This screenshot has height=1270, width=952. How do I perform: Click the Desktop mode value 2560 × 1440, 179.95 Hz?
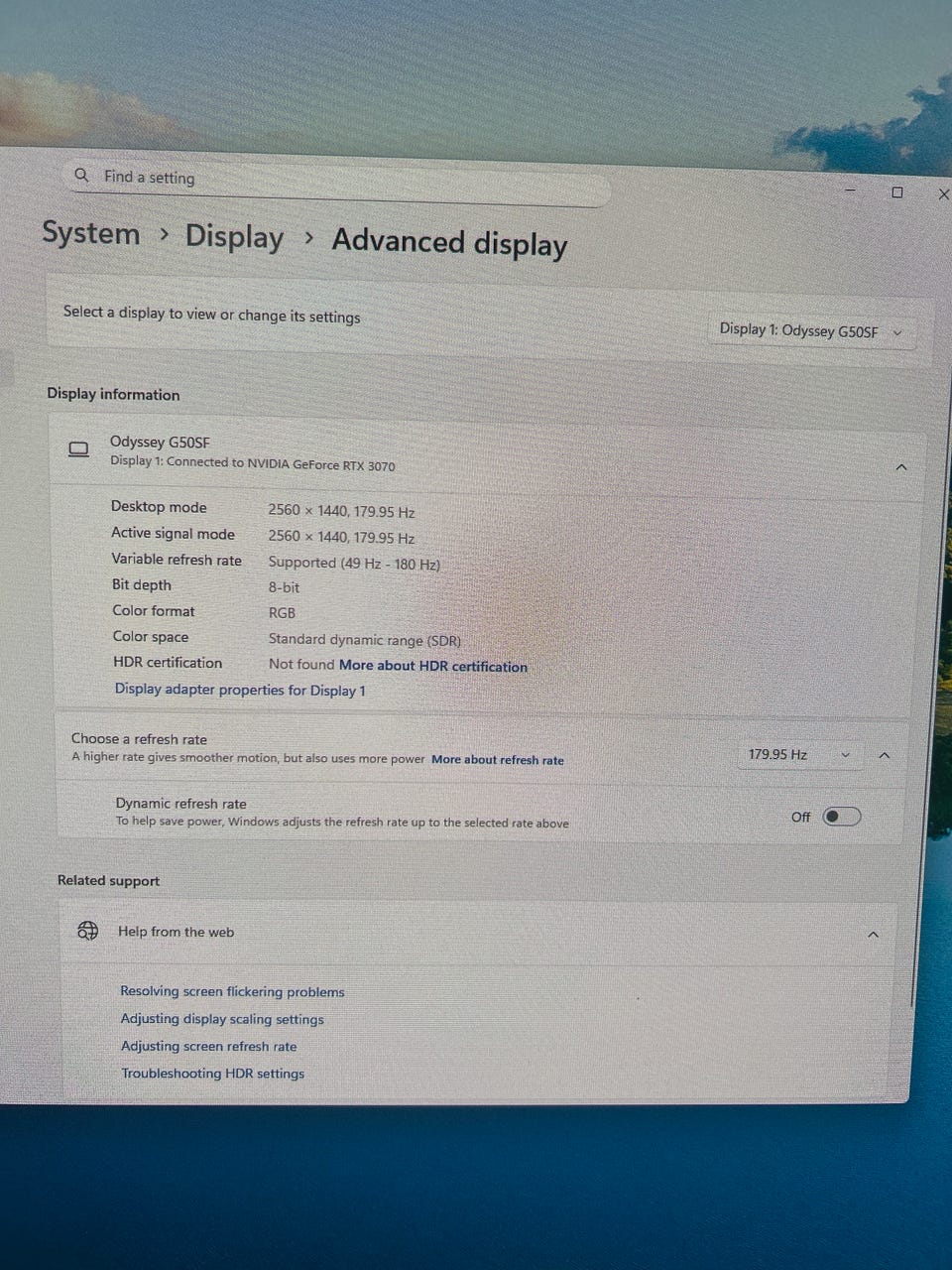(341, 511)
